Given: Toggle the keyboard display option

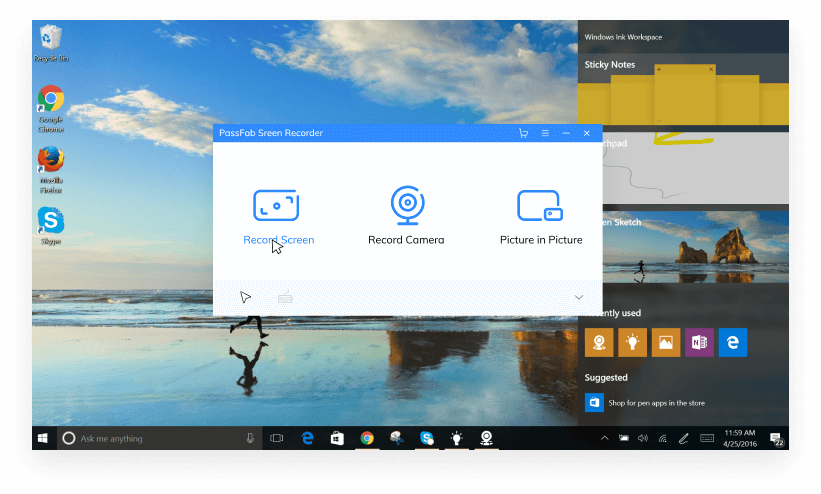Looking at the screenshot, I should click(x=285, y=297).
